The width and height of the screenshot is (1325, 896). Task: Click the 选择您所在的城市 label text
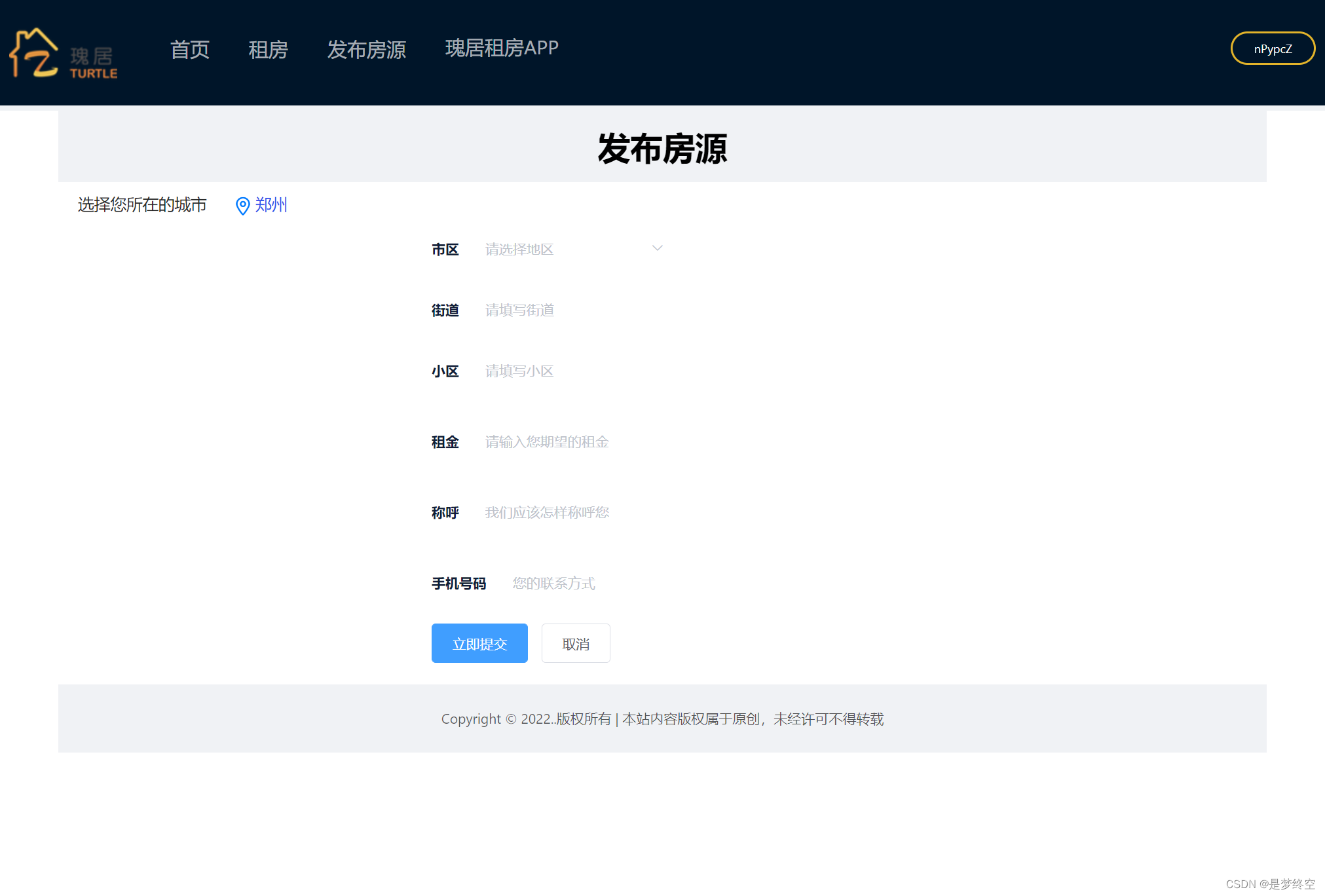(x=142, y=205)
